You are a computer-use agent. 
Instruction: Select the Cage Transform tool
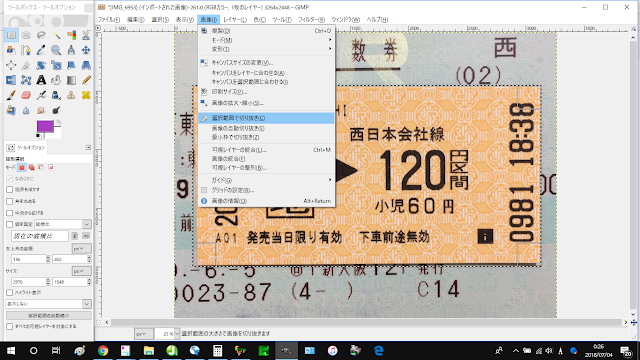click(26, 80)
